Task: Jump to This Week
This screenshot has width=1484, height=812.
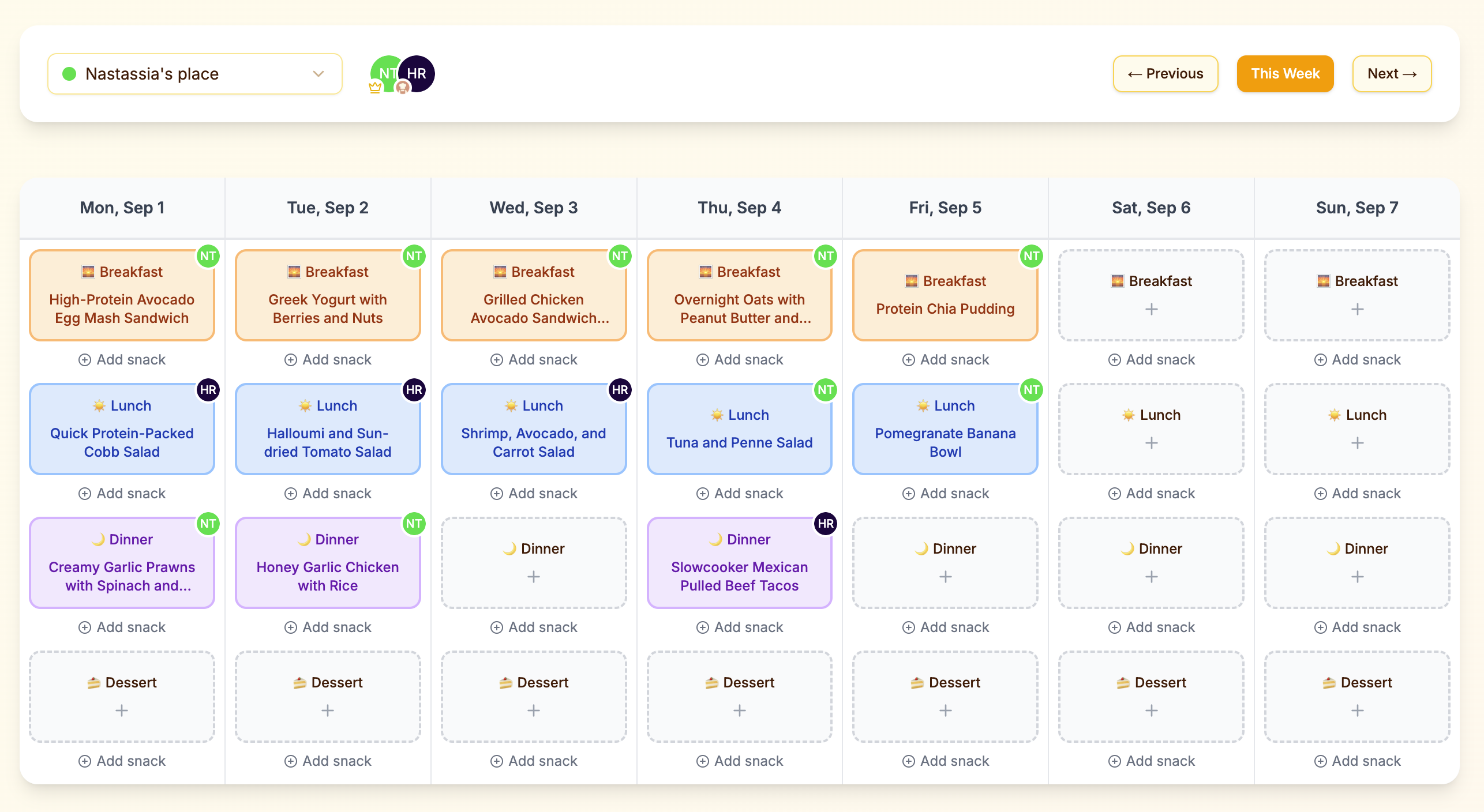Action: click(1285, 74)
